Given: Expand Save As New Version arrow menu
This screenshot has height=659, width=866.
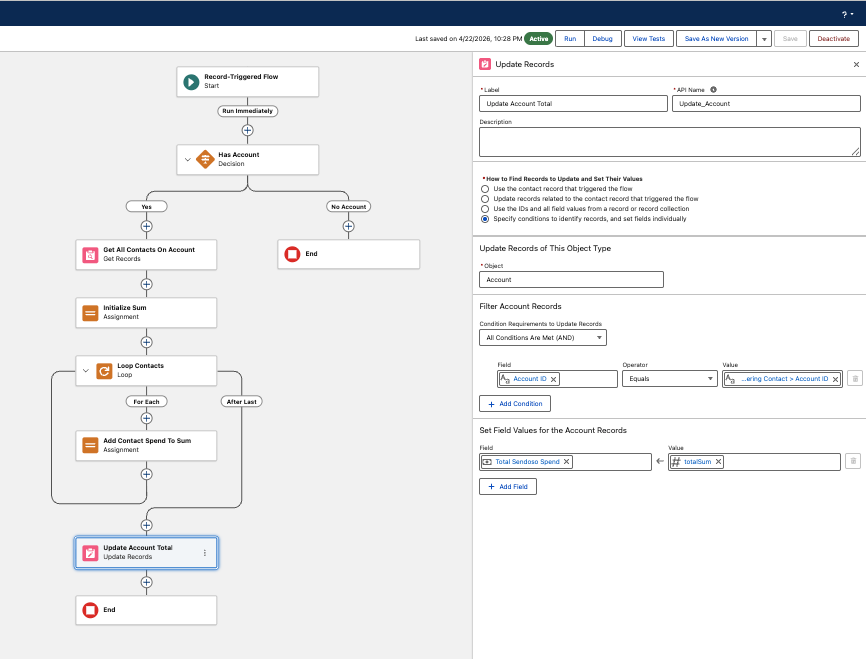Looking at the screenshot, I should 764,39.
